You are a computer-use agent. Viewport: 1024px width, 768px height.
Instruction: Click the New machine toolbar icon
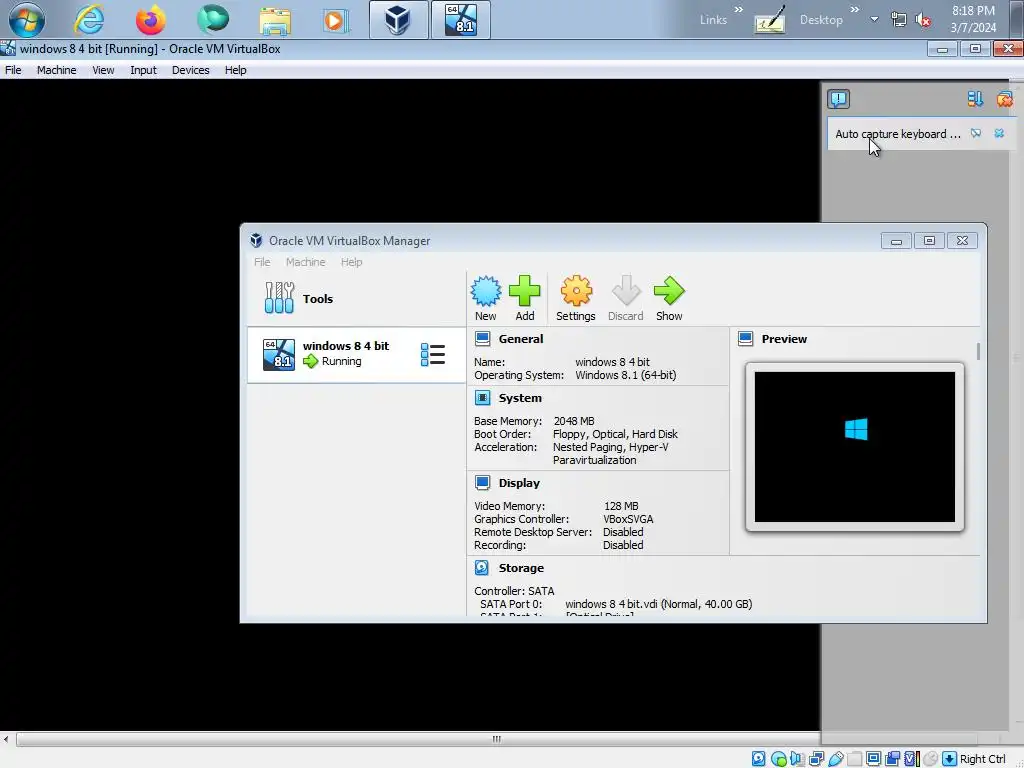[485, 299]
